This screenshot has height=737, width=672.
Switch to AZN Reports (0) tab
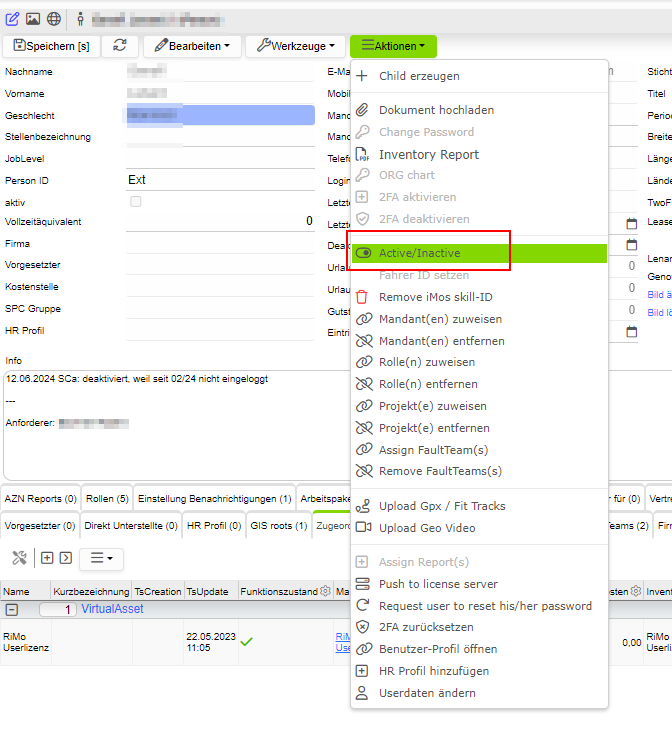click(x=40, y=499)
